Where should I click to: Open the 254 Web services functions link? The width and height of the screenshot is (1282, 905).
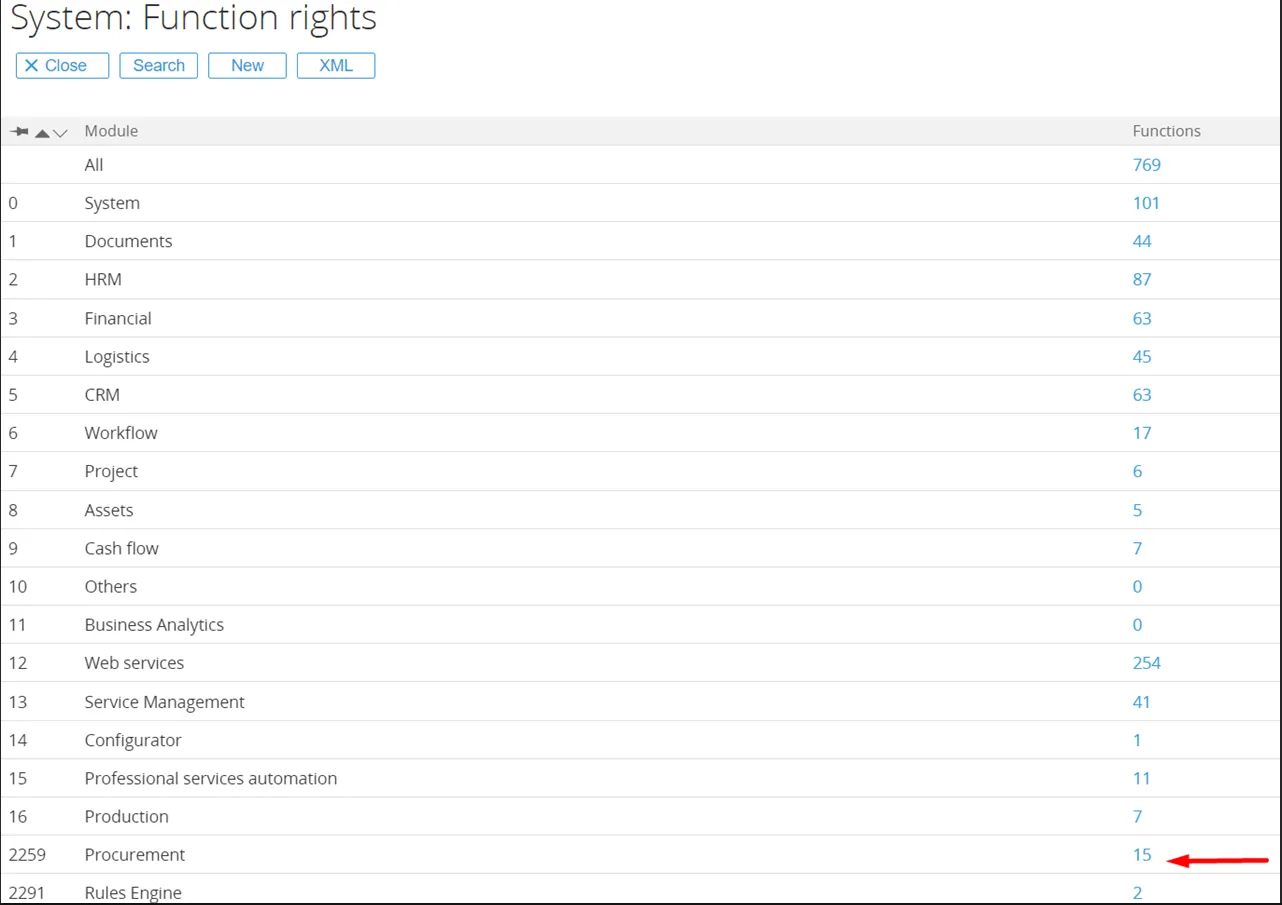(x=1146, y=663)
